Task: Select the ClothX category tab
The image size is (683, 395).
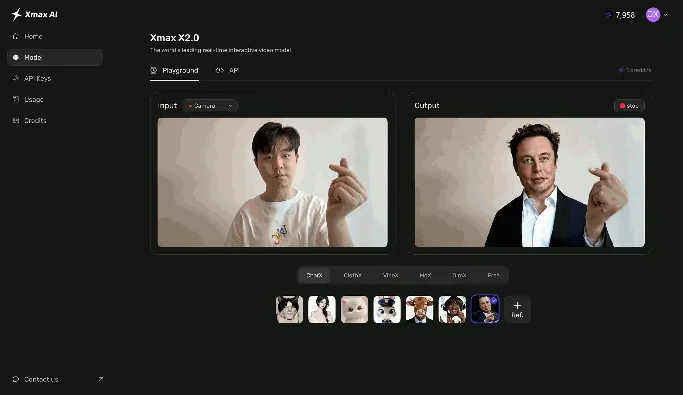Action: (x=352, y=275)
